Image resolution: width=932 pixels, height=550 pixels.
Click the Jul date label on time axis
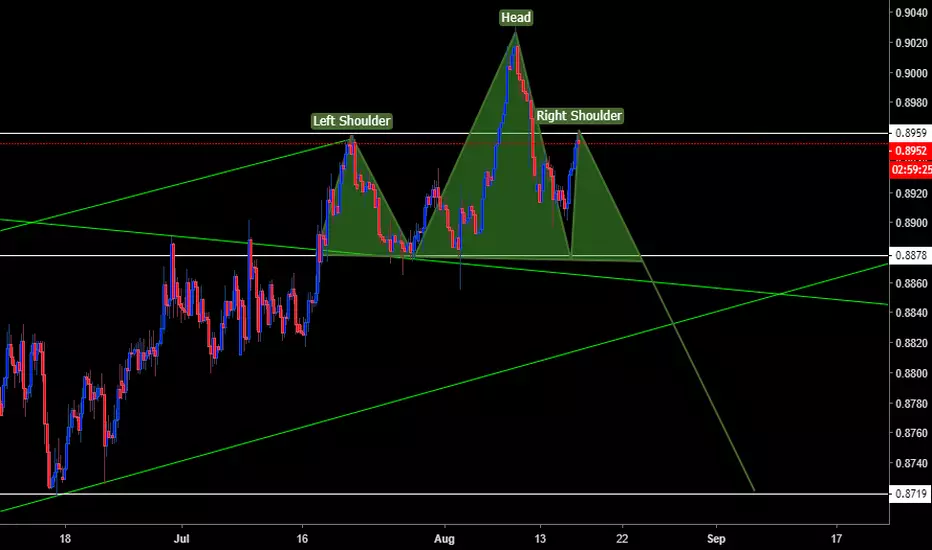click(x=181, y=539)
